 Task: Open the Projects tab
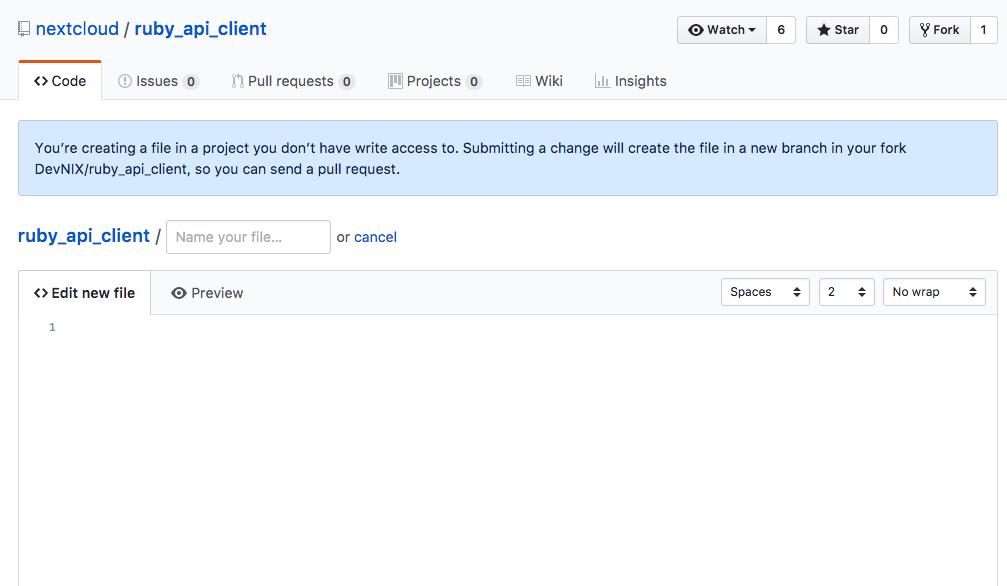[x=435, y=81]
